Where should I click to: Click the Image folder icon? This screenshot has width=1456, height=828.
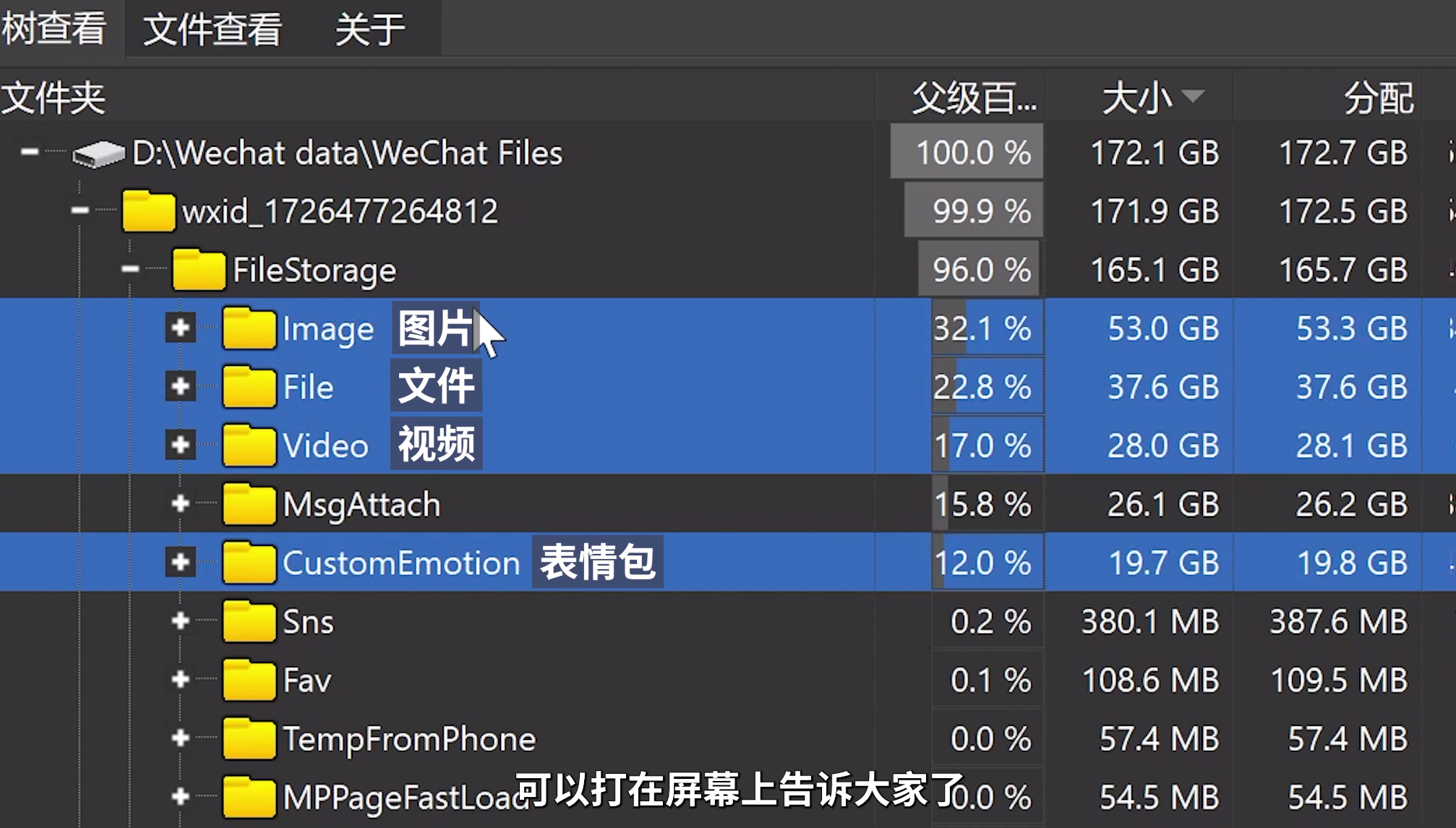tap(249, 328)
